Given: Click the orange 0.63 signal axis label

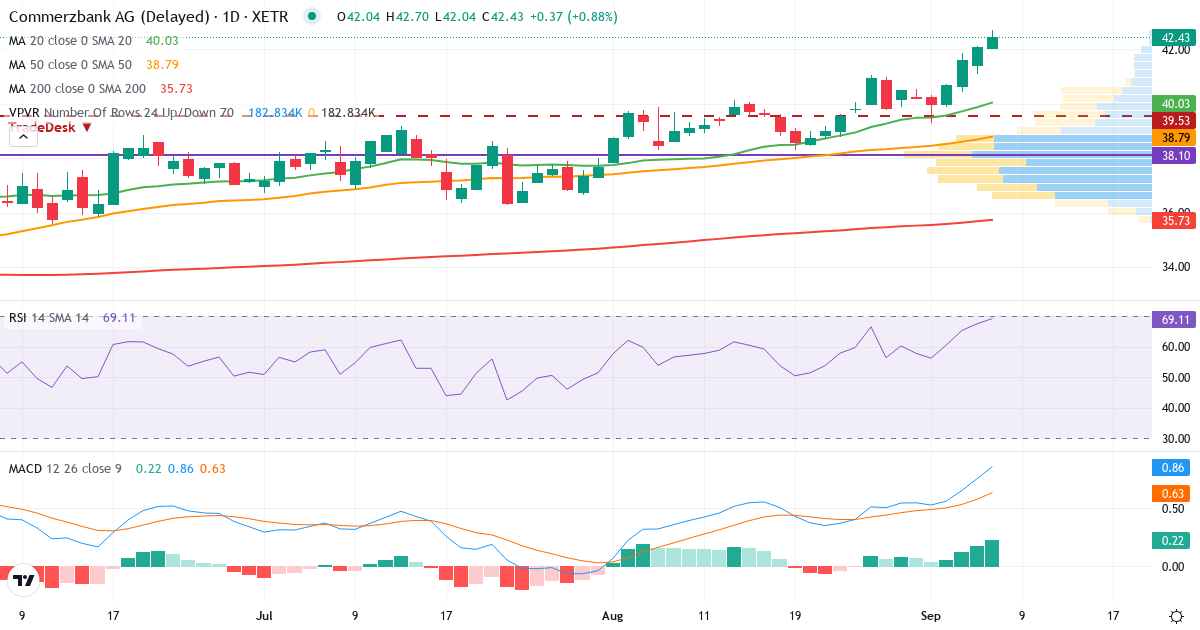Looking at the screenshot, I should point(1173,493).
